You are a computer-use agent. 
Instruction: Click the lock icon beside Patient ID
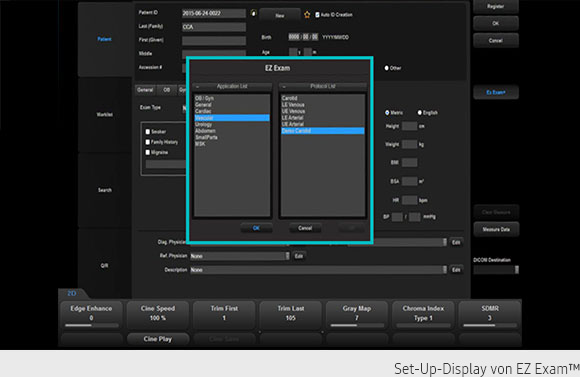tap(253, 13)
